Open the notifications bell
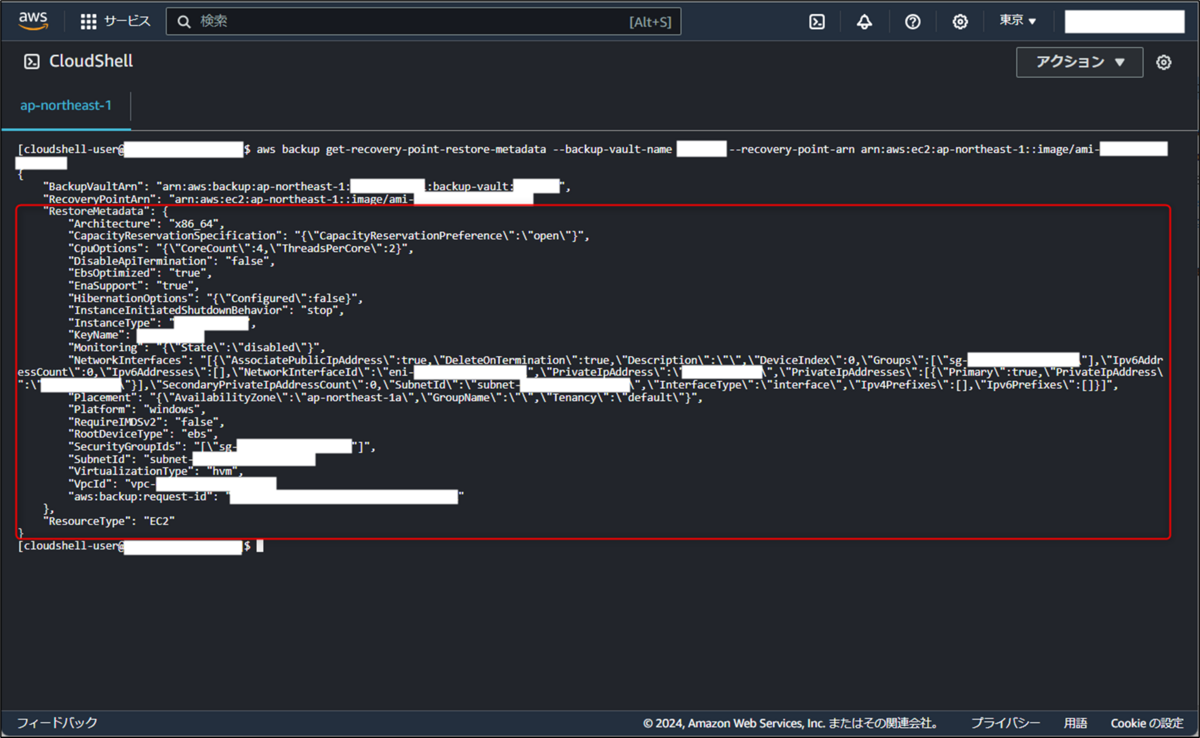The width and height of the screenshot is (1200, 738). tap(865, 21)
